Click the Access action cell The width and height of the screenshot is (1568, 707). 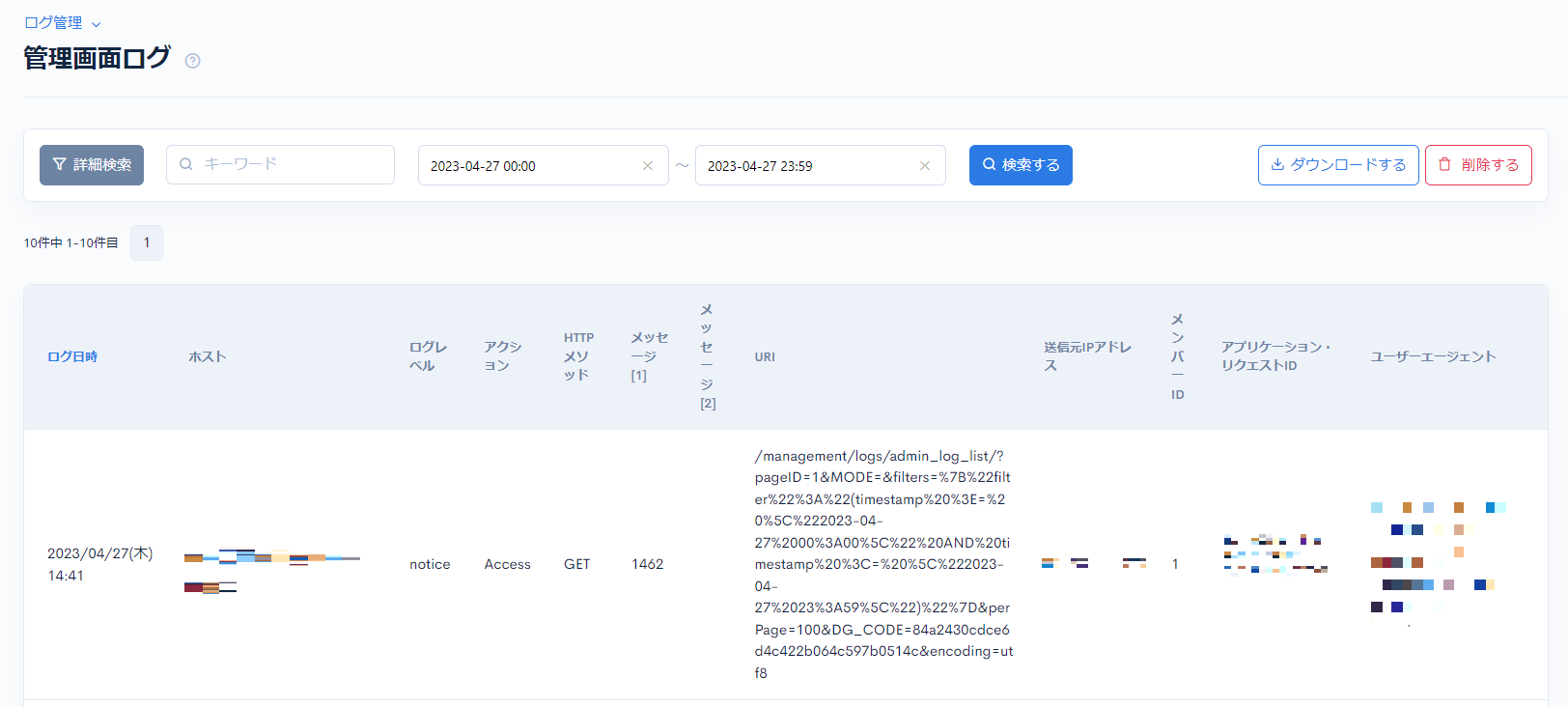point(507,564)
